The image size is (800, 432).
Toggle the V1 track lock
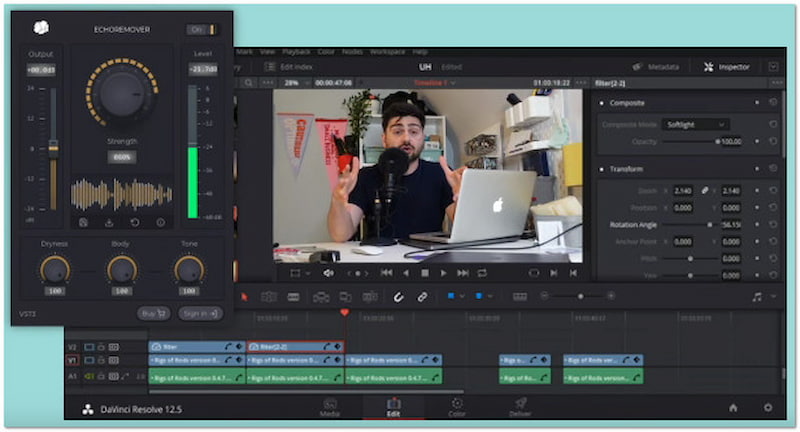(101, 360)
